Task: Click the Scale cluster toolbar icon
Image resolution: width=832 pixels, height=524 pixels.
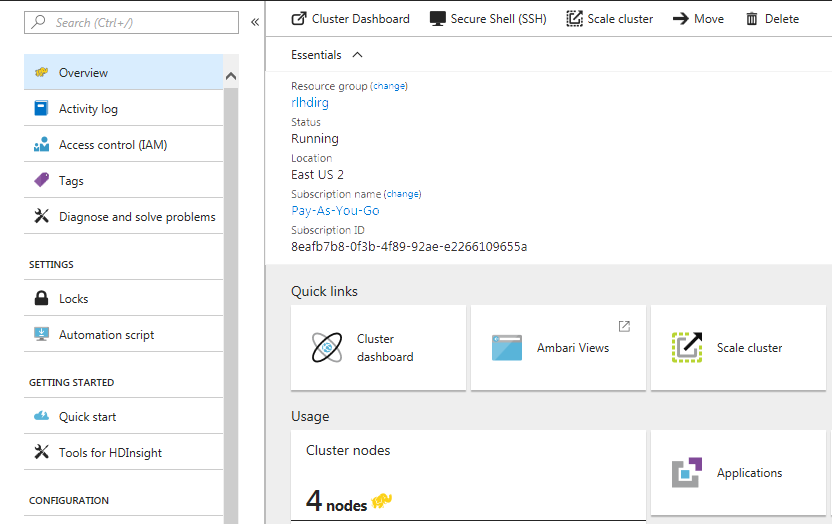Action: tap(574, 19)
